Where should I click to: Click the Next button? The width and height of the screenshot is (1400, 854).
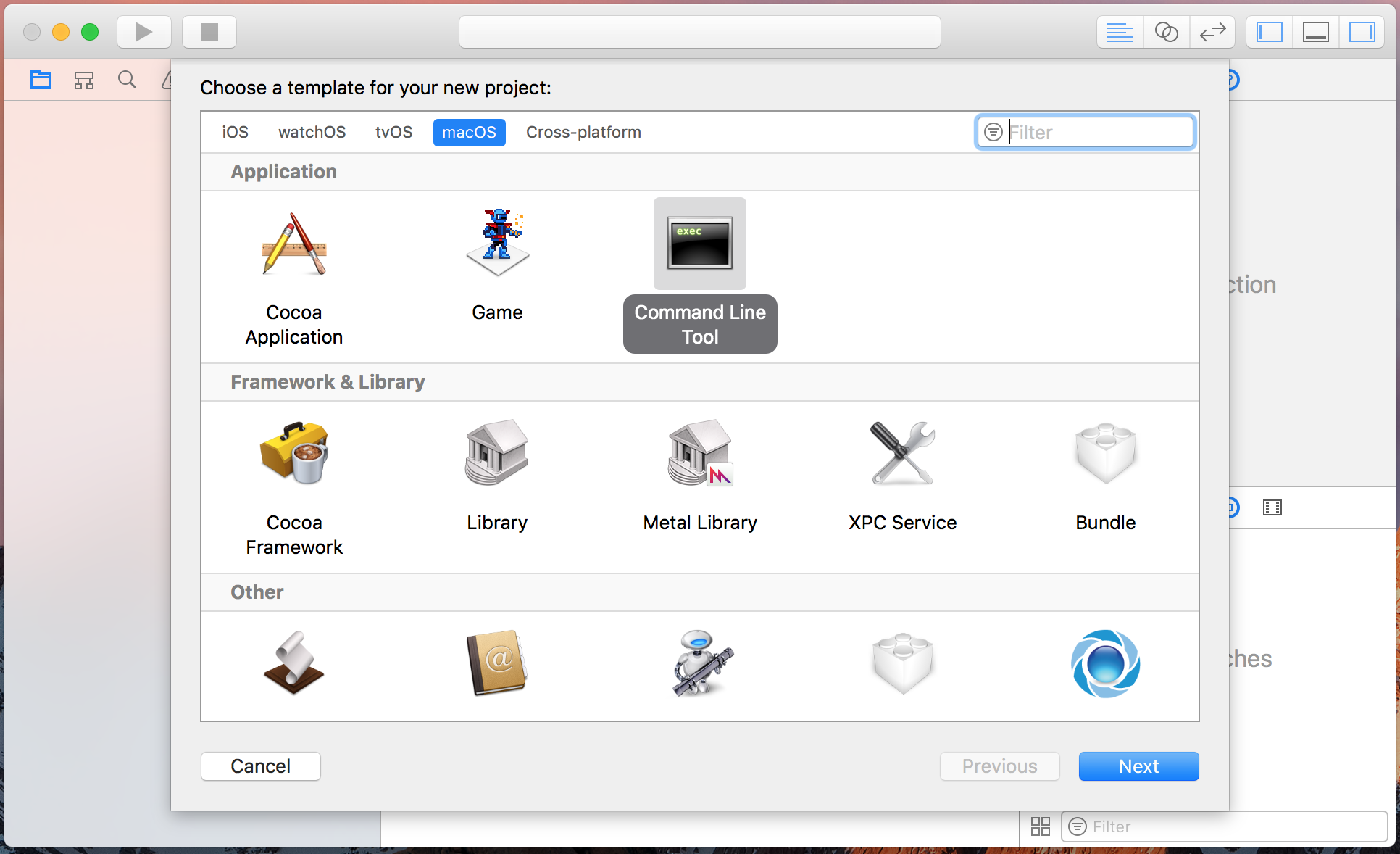(x=1138, y=766)
